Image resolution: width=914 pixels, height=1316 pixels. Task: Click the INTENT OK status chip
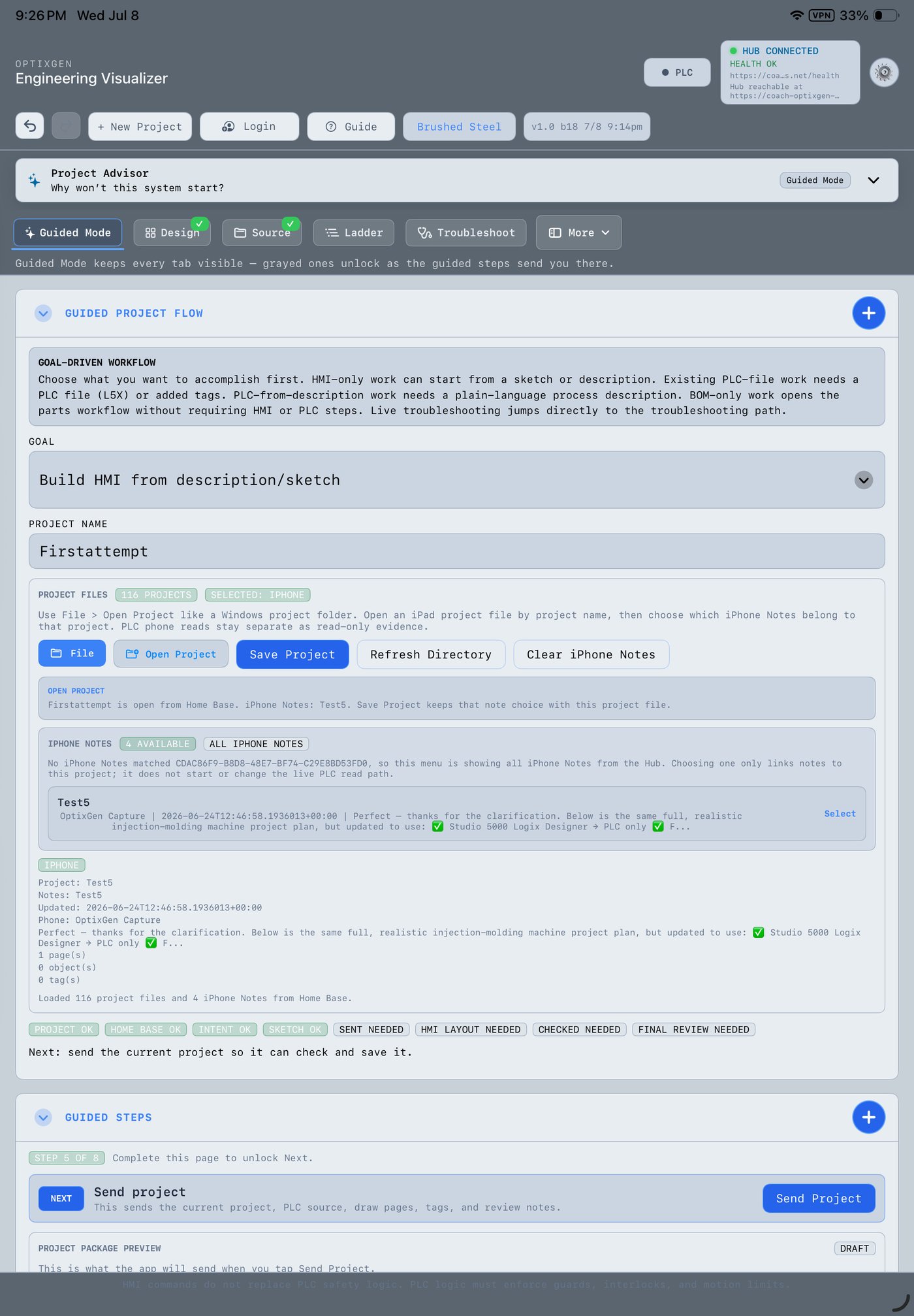click(x=225, y=1029)
